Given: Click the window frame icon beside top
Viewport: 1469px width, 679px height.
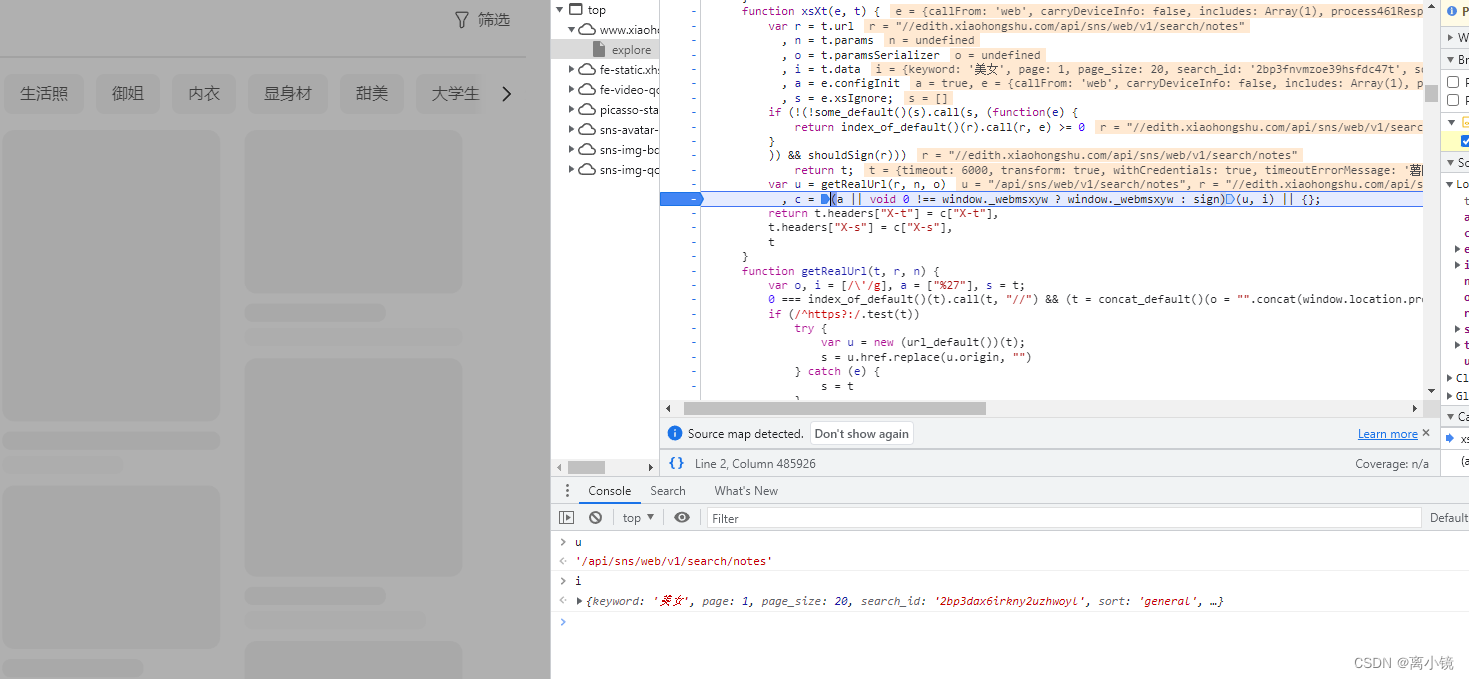Looking at the screenshot, I should click(x=575, y=9).
